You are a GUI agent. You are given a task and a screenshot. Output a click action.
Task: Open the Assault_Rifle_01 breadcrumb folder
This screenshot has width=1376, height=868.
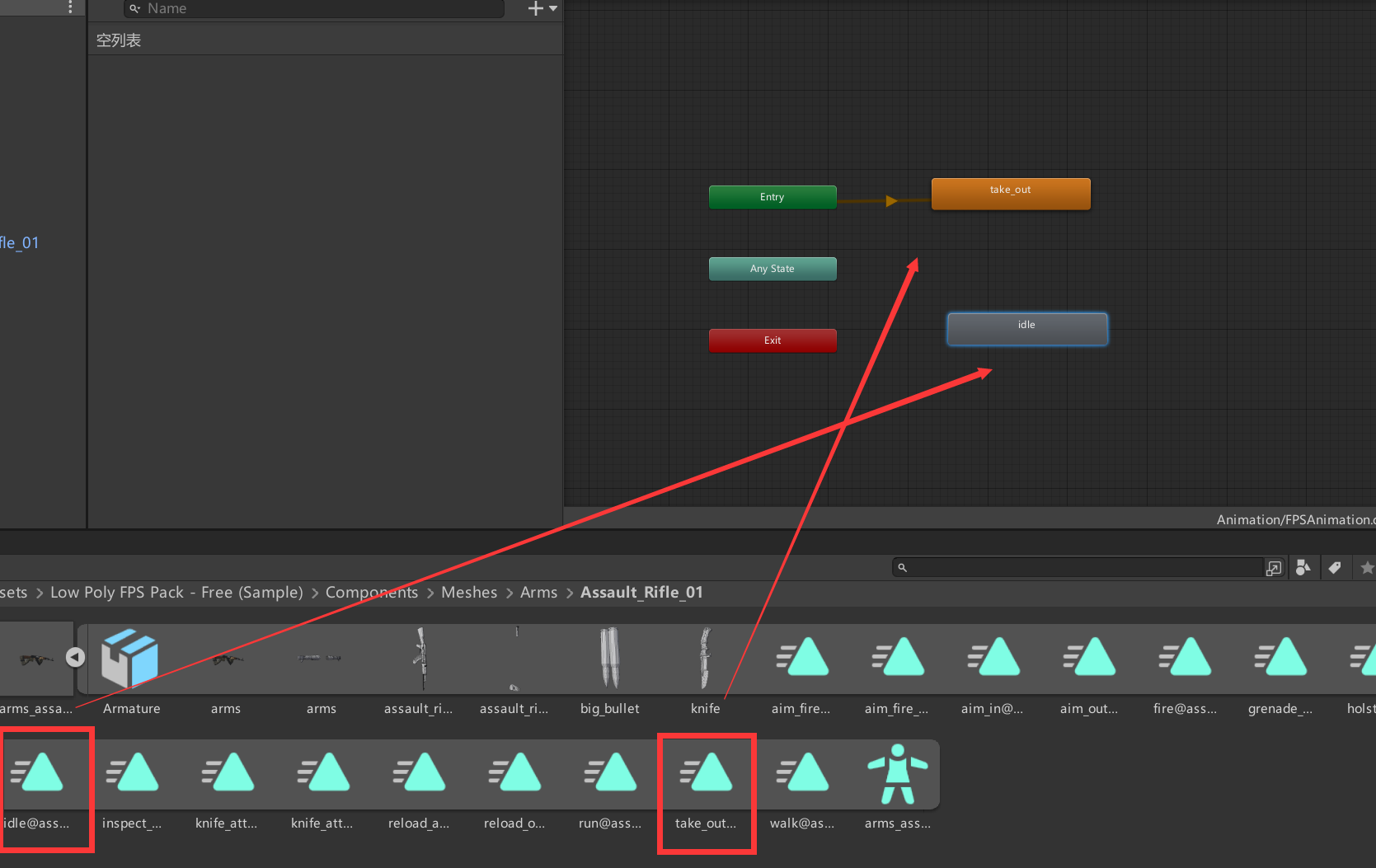[x=641, y=592]
